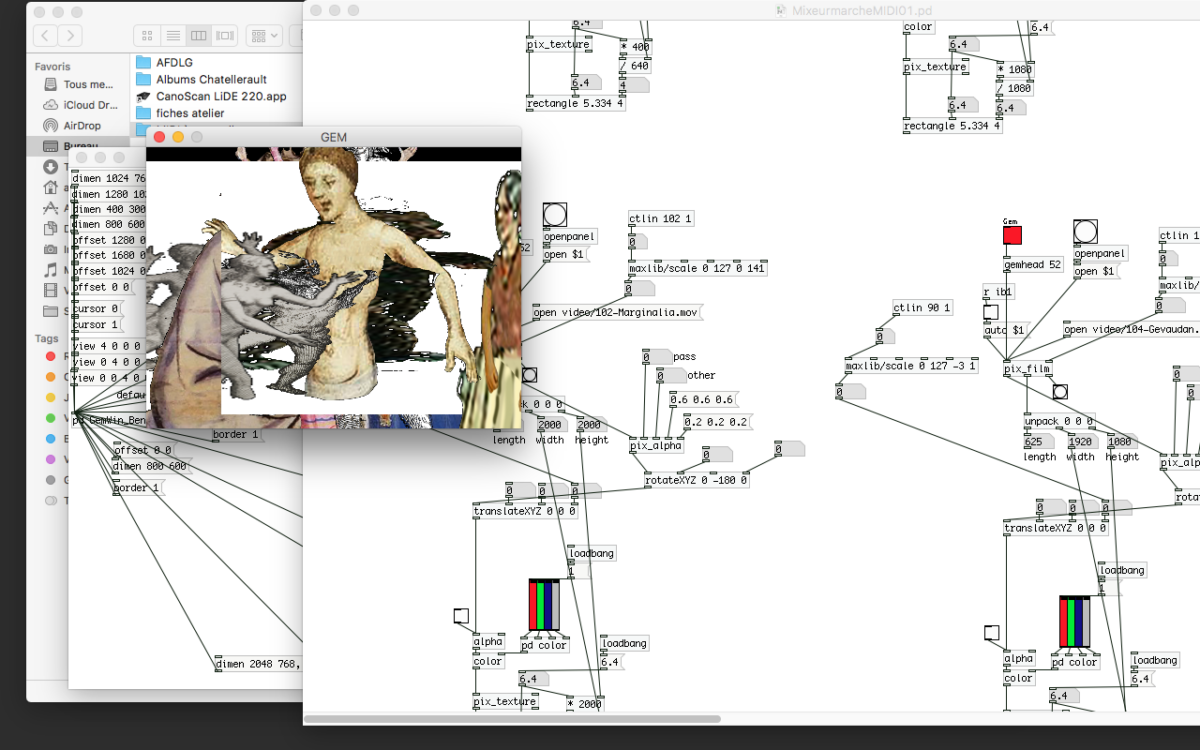The image size is (1200, 750).
Task: Click the 'rotateXYZ 0 -180 0' object
Action: (x=697, y=480)
